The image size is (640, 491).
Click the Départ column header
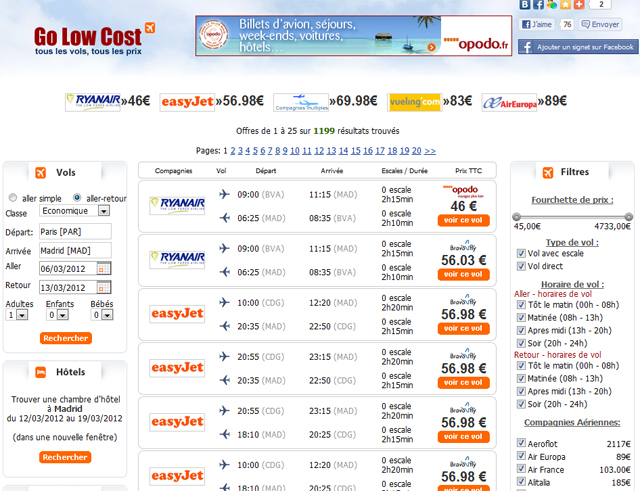[266, 171]
